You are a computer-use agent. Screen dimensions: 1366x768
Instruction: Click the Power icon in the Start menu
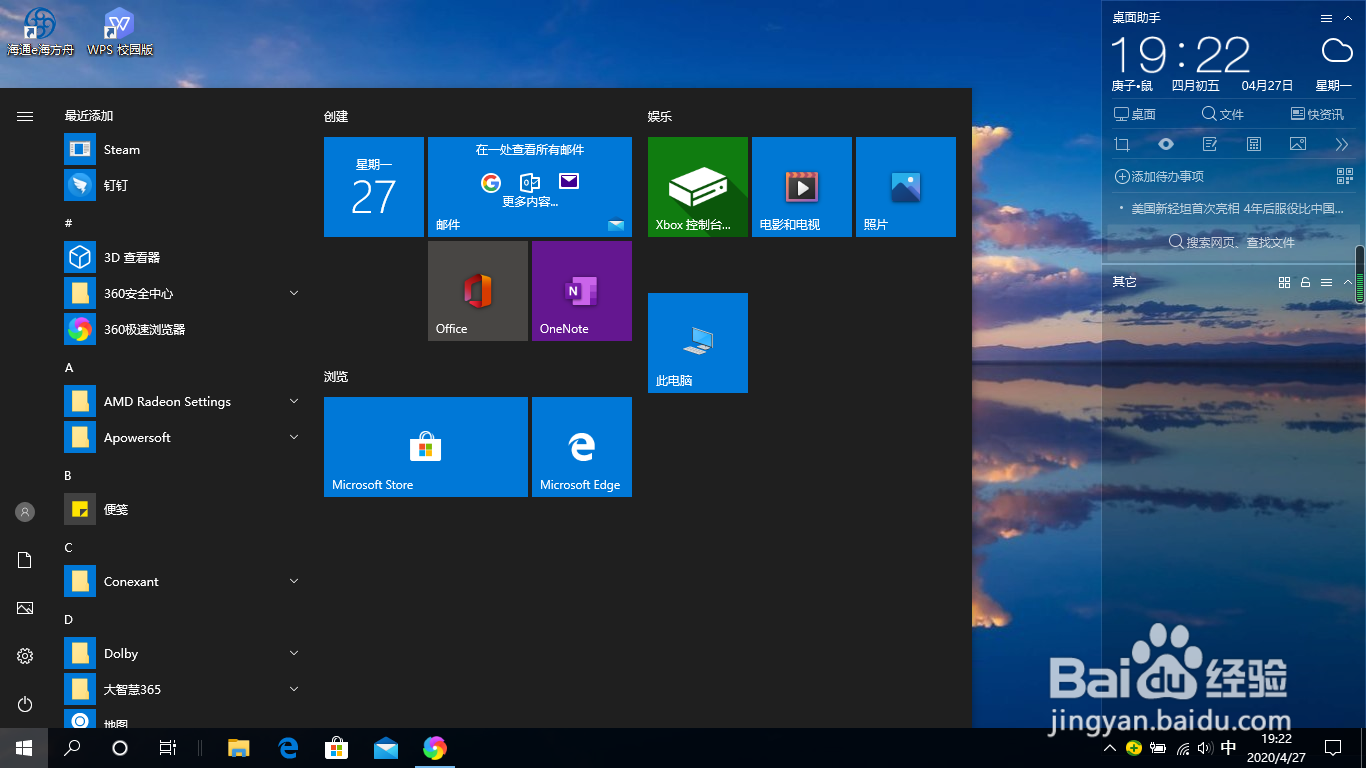24,704
